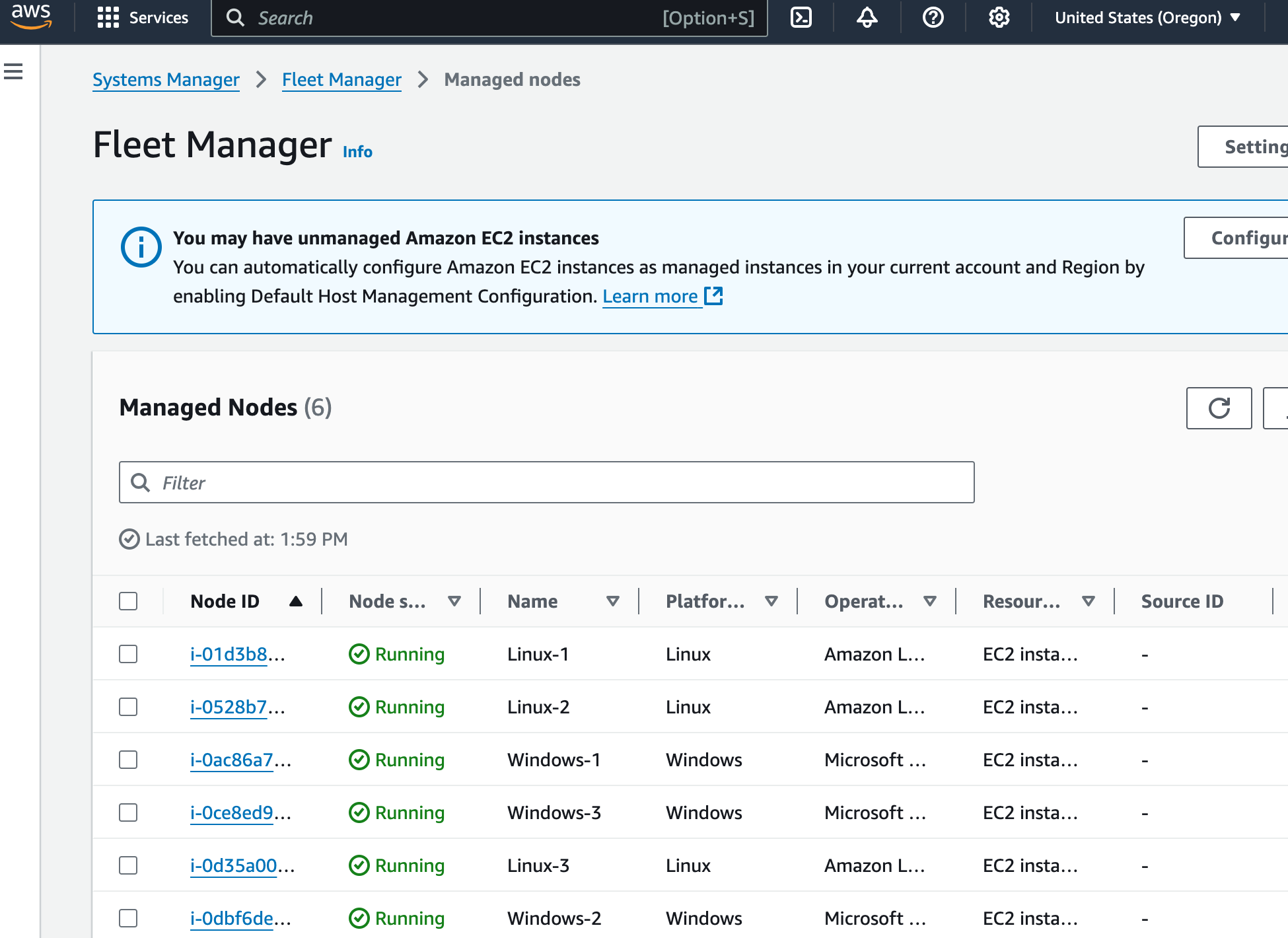Check the checkbox for node Windows-3
1288x938 pixels.
point(128,812)
